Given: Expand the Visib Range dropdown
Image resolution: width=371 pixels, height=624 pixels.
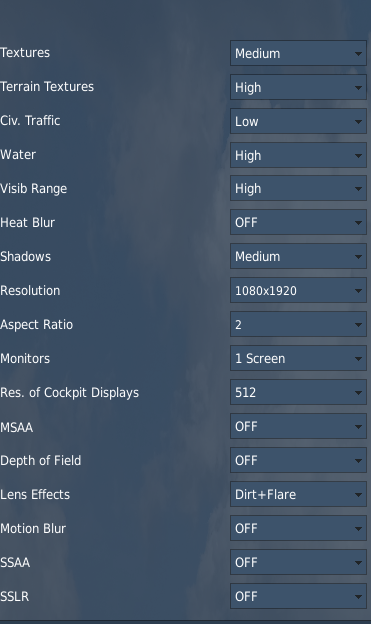Looking at the screenshot, I should click(x=298, y=188).
